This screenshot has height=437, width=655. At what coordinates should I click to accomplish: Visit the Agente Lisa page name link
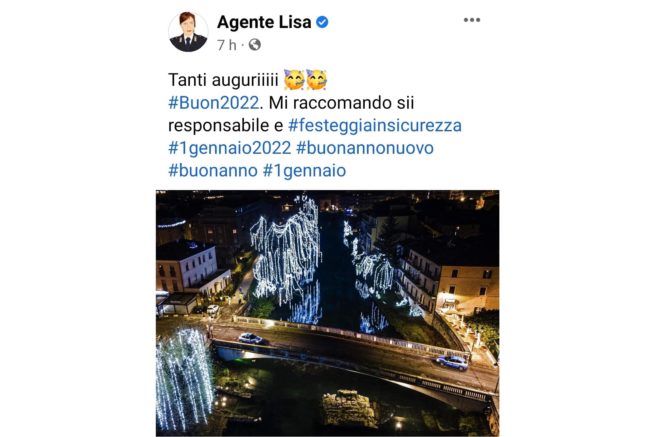click(264, 22)
